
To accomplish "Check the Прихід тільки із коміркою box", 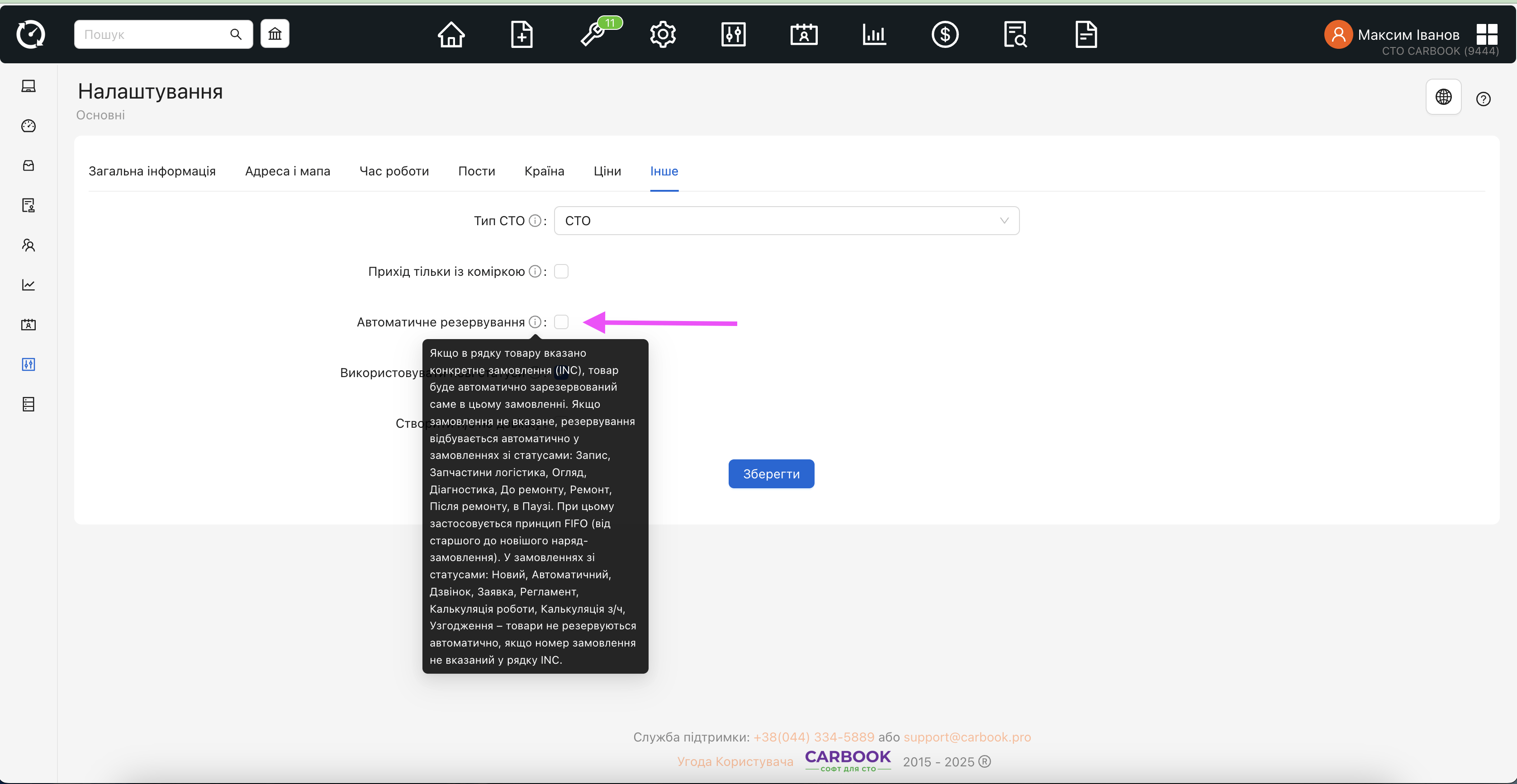I will point(561,271).
